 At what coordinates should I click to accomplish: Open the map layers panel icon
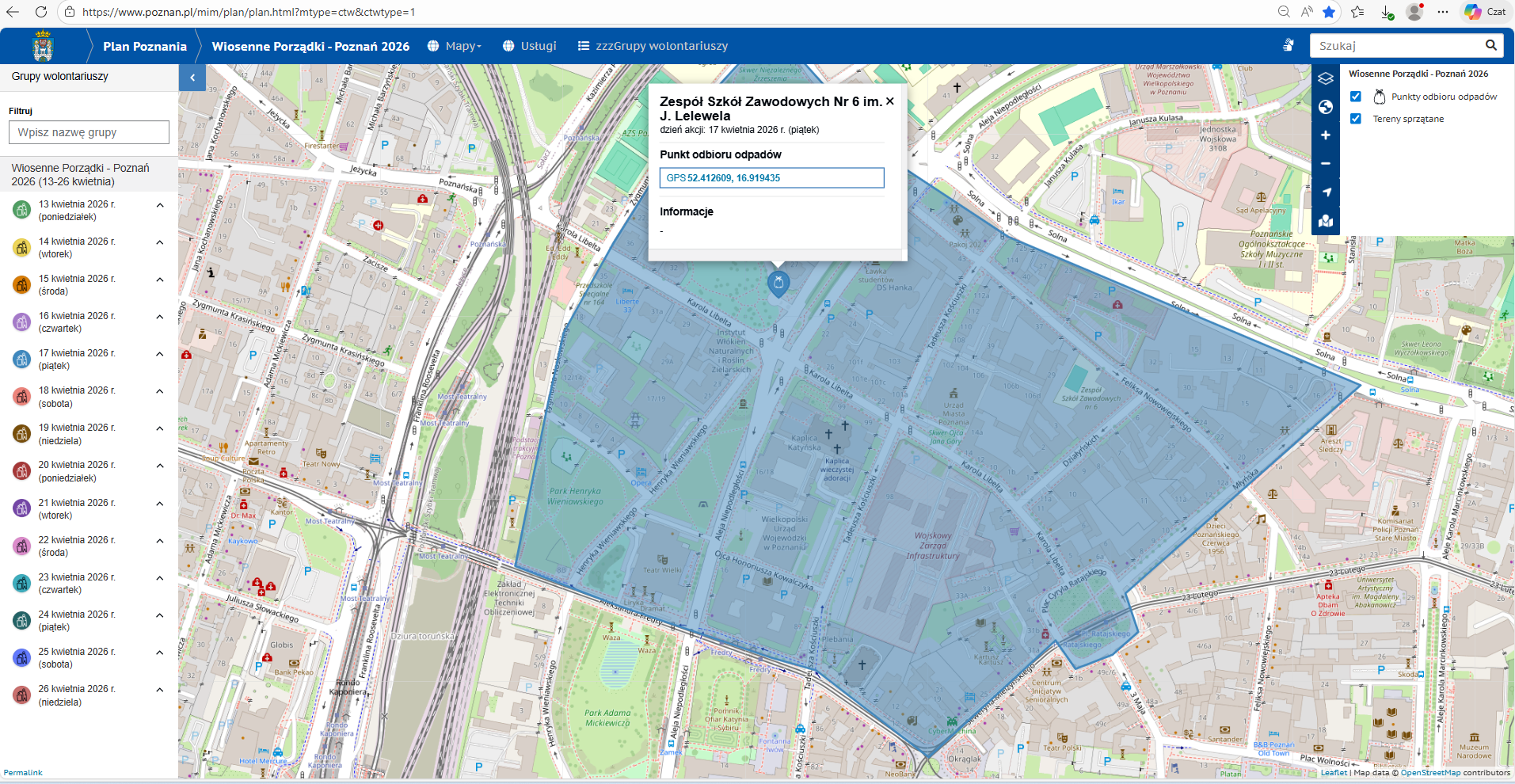(x=1326, y=78)
